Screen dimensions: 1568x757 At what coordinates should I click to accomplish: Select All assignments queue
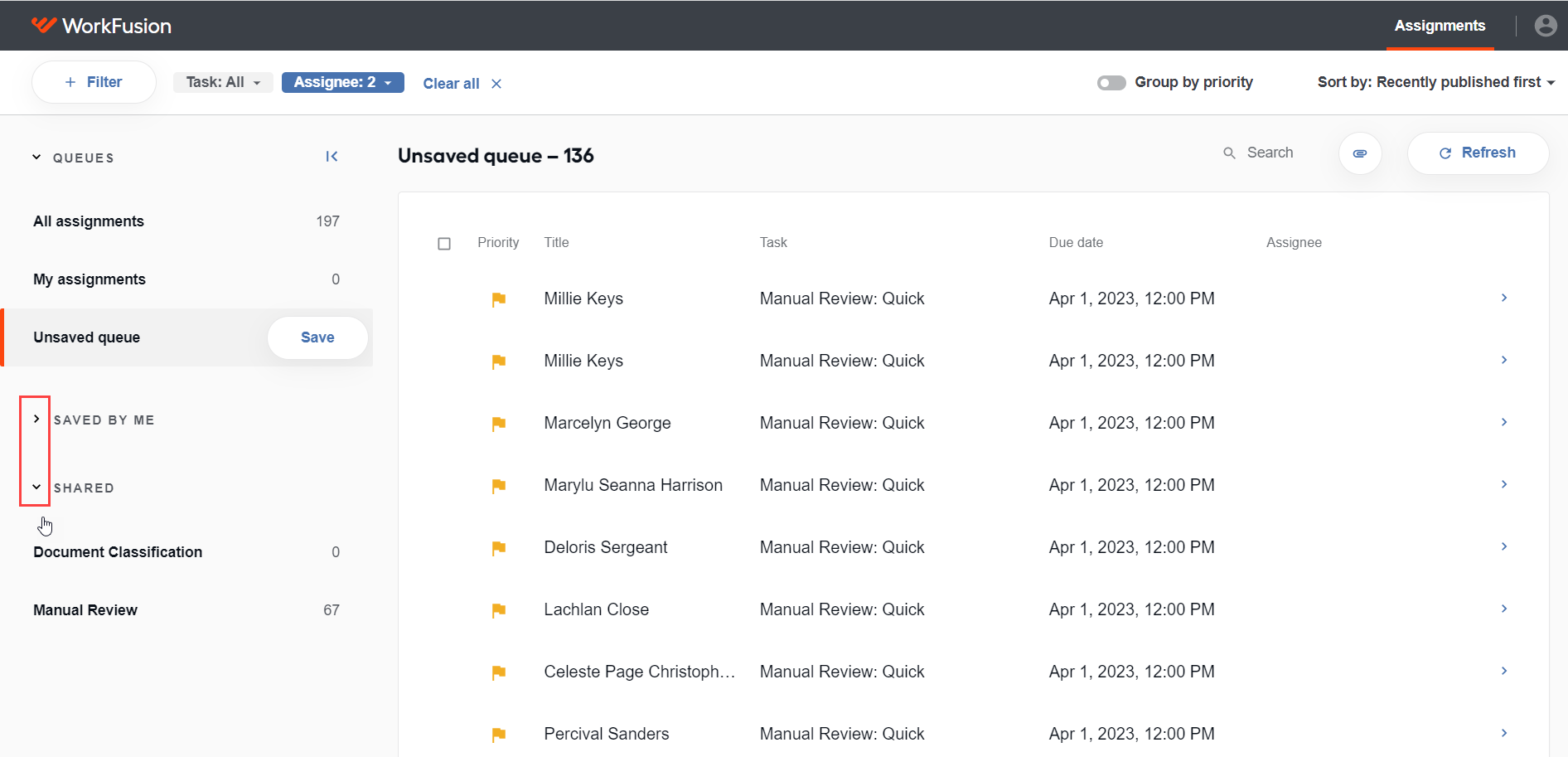(186, 221)
